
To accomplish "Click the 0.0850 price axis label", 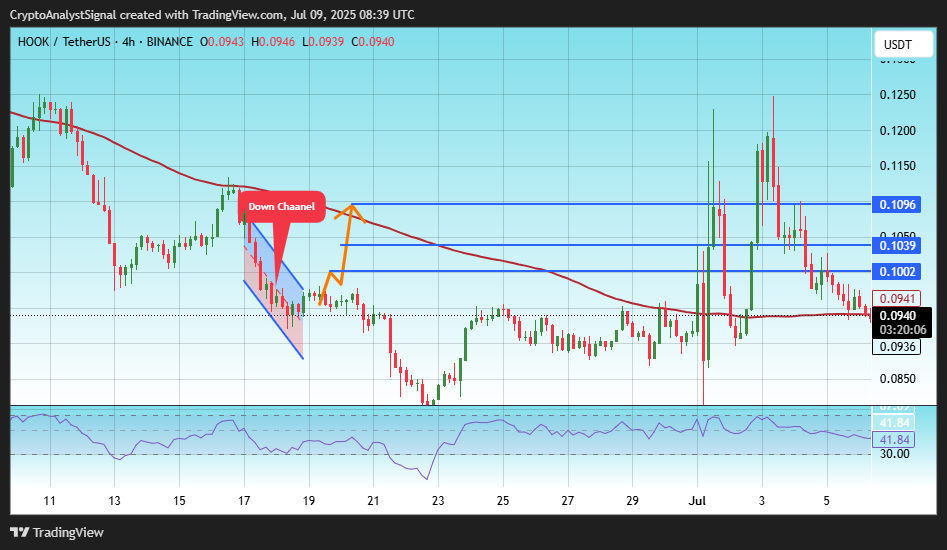I will [x=897, y=379].
